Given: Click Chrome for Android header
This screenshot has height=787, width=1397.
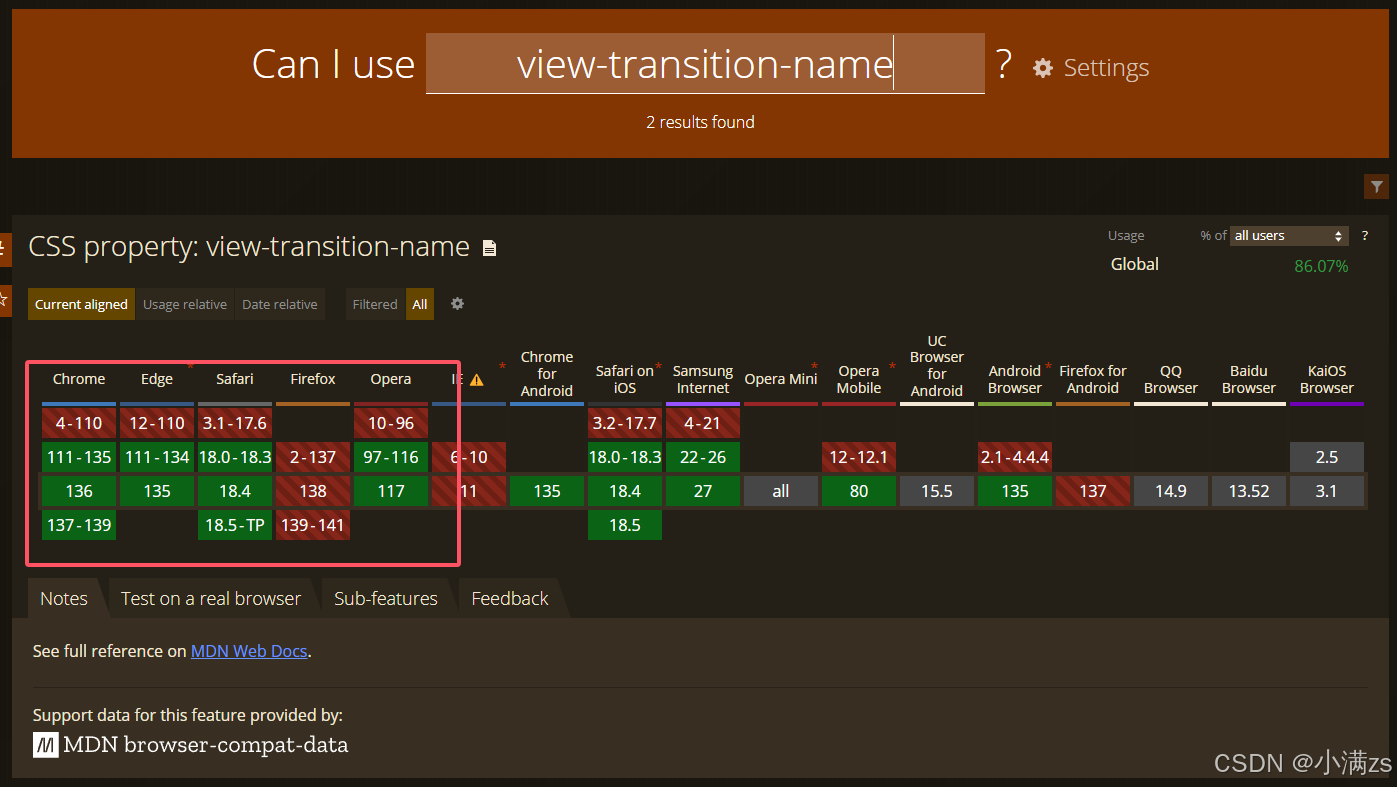Looking at the screenshot, I should point(547,374).
